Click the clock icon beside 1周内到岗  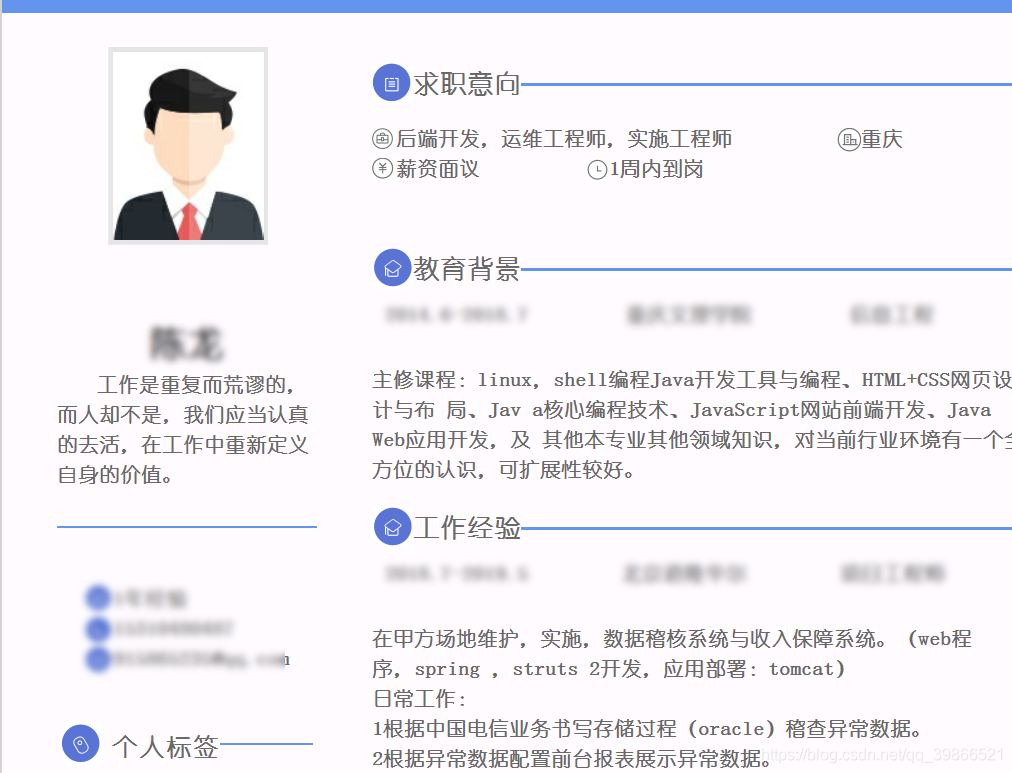[x=597, y=170]
